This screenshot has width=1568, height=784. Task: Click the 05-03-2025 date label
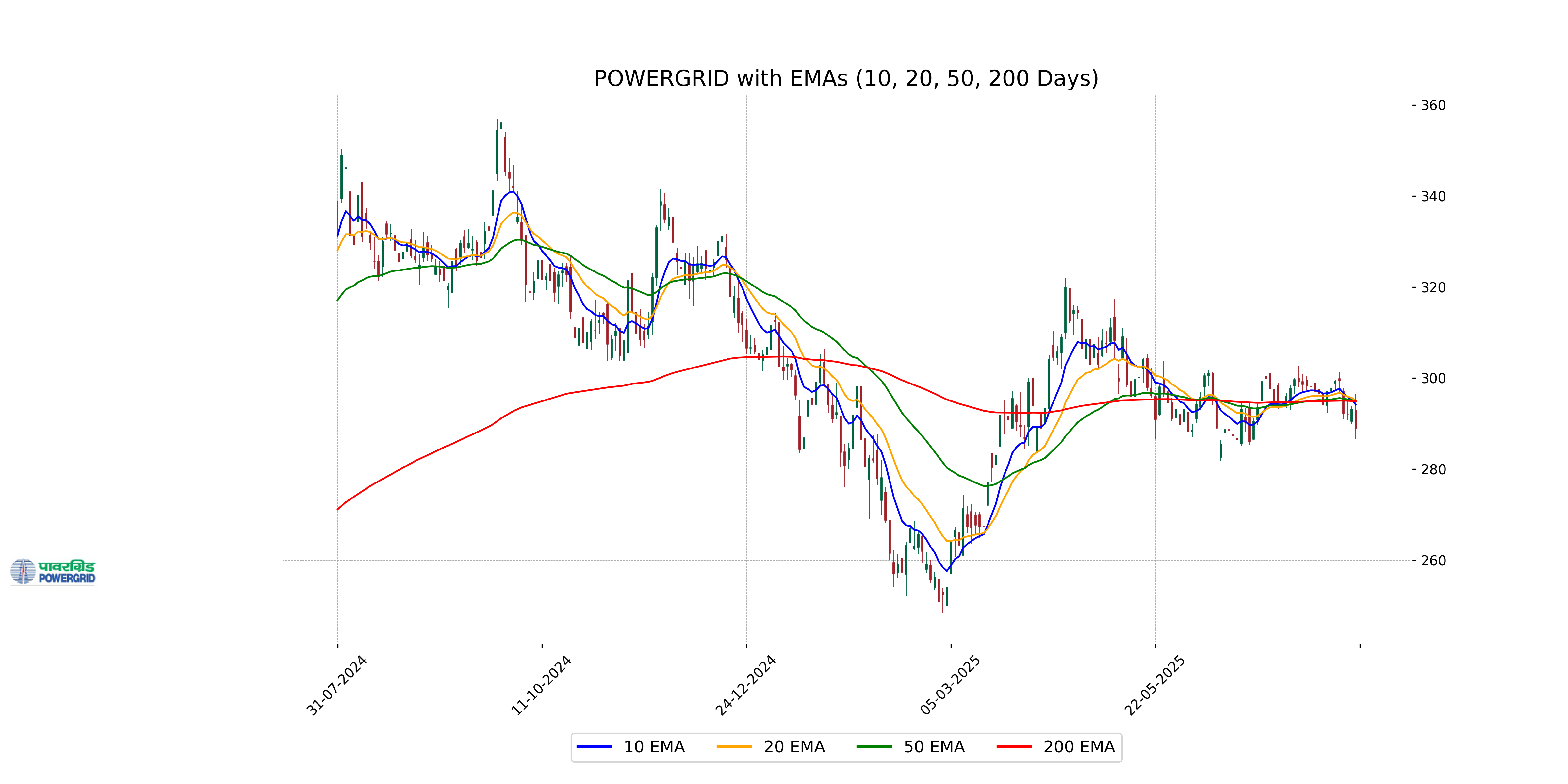950,685
